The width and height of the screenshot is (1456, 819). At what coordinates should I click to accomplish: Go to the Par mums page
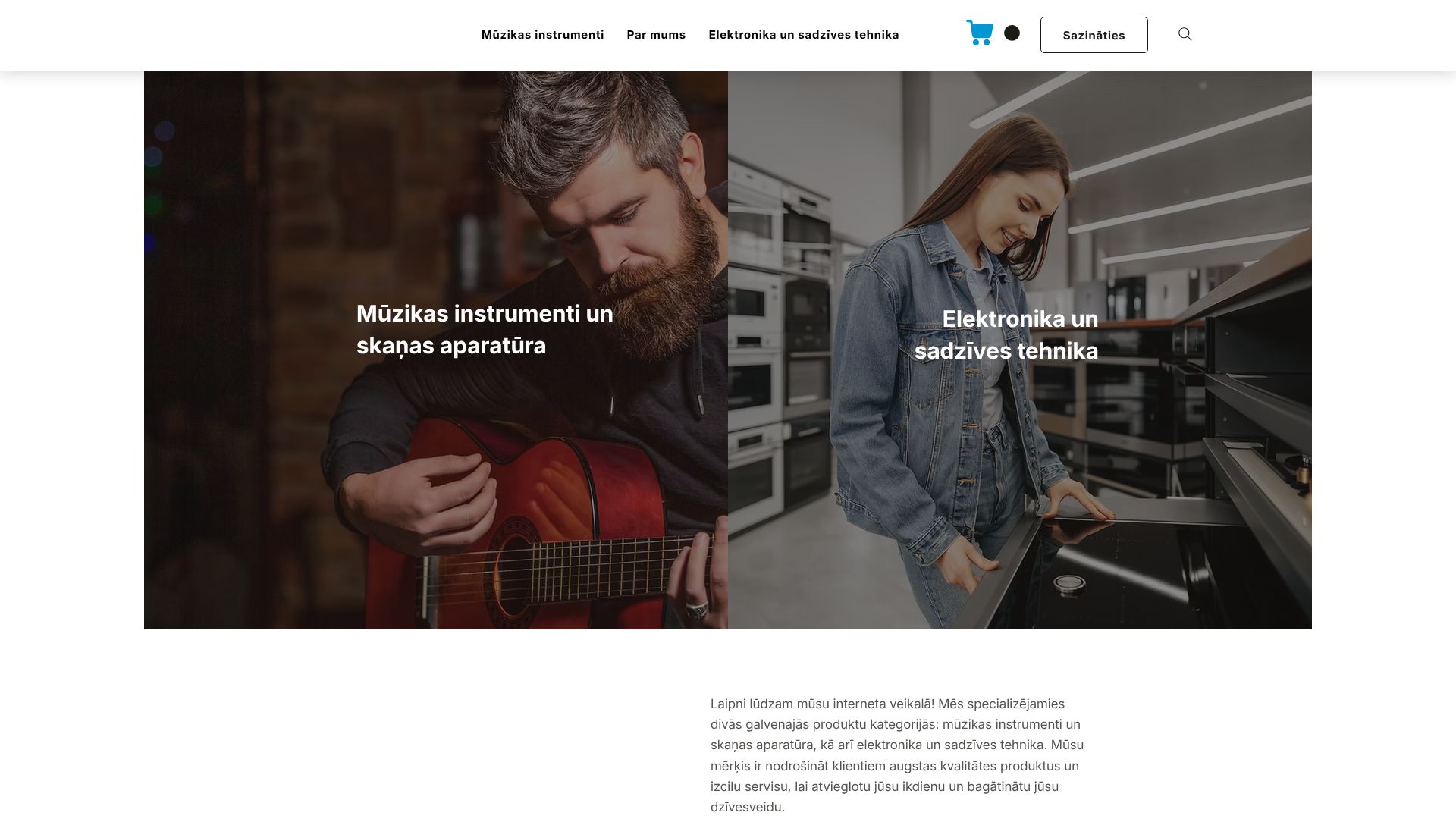(656, 35)
